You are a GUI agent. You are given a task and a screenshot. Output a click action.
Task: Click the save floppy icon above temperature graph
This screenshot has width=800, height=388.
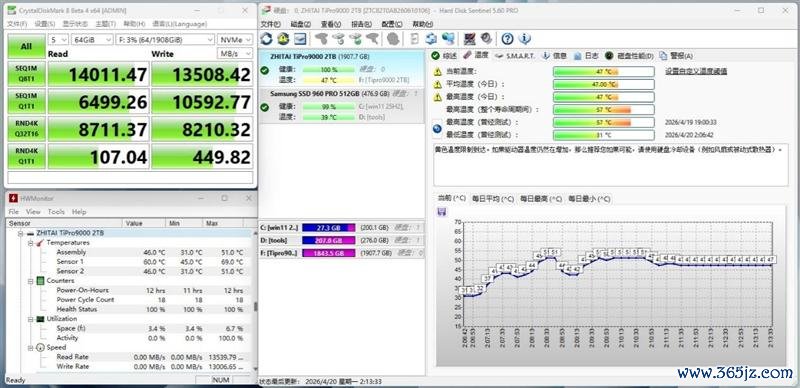coord(442,211)
